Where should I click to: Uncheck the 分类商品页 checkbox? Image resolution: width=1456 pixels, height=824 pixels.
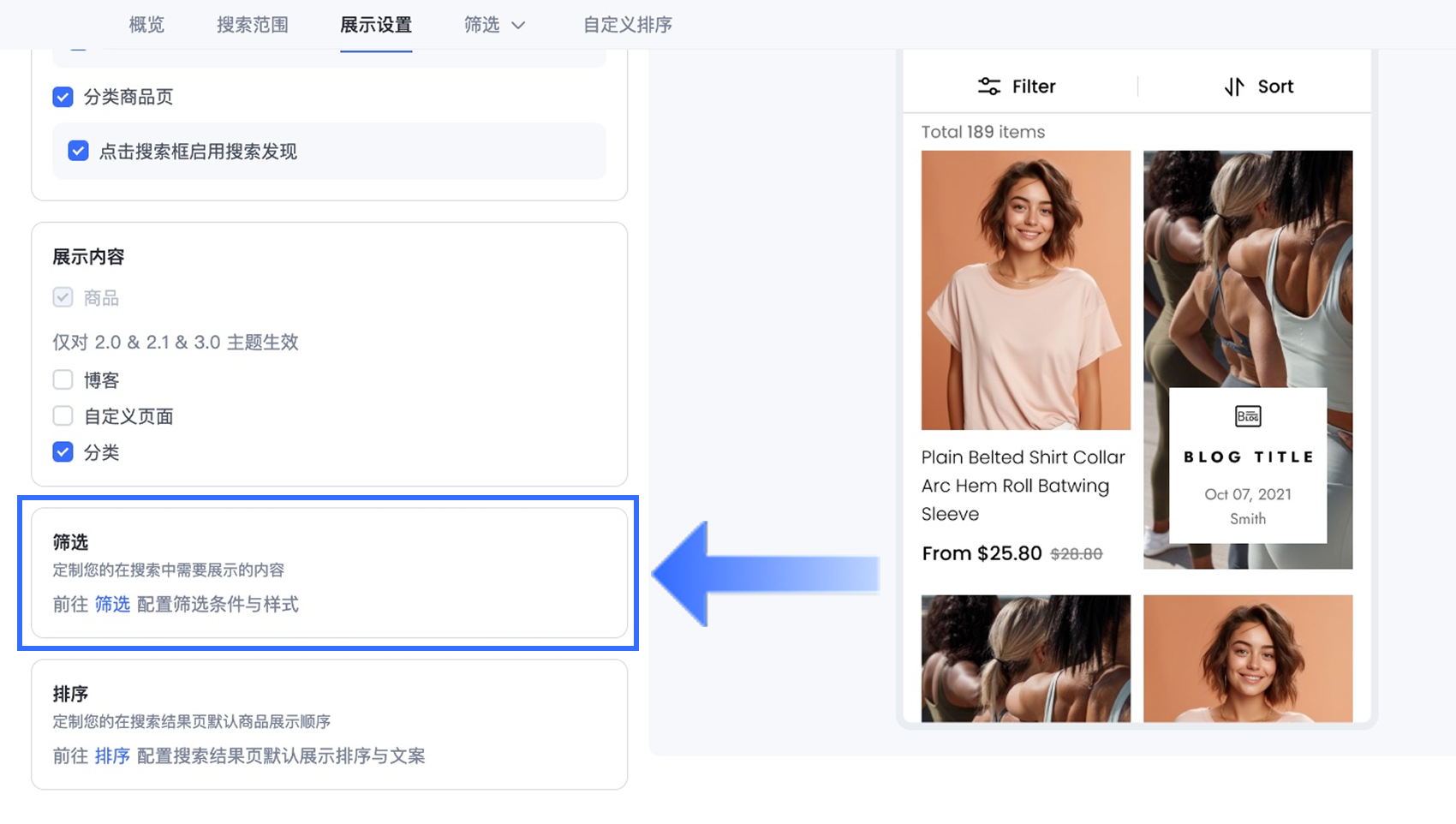pos(63,97)
